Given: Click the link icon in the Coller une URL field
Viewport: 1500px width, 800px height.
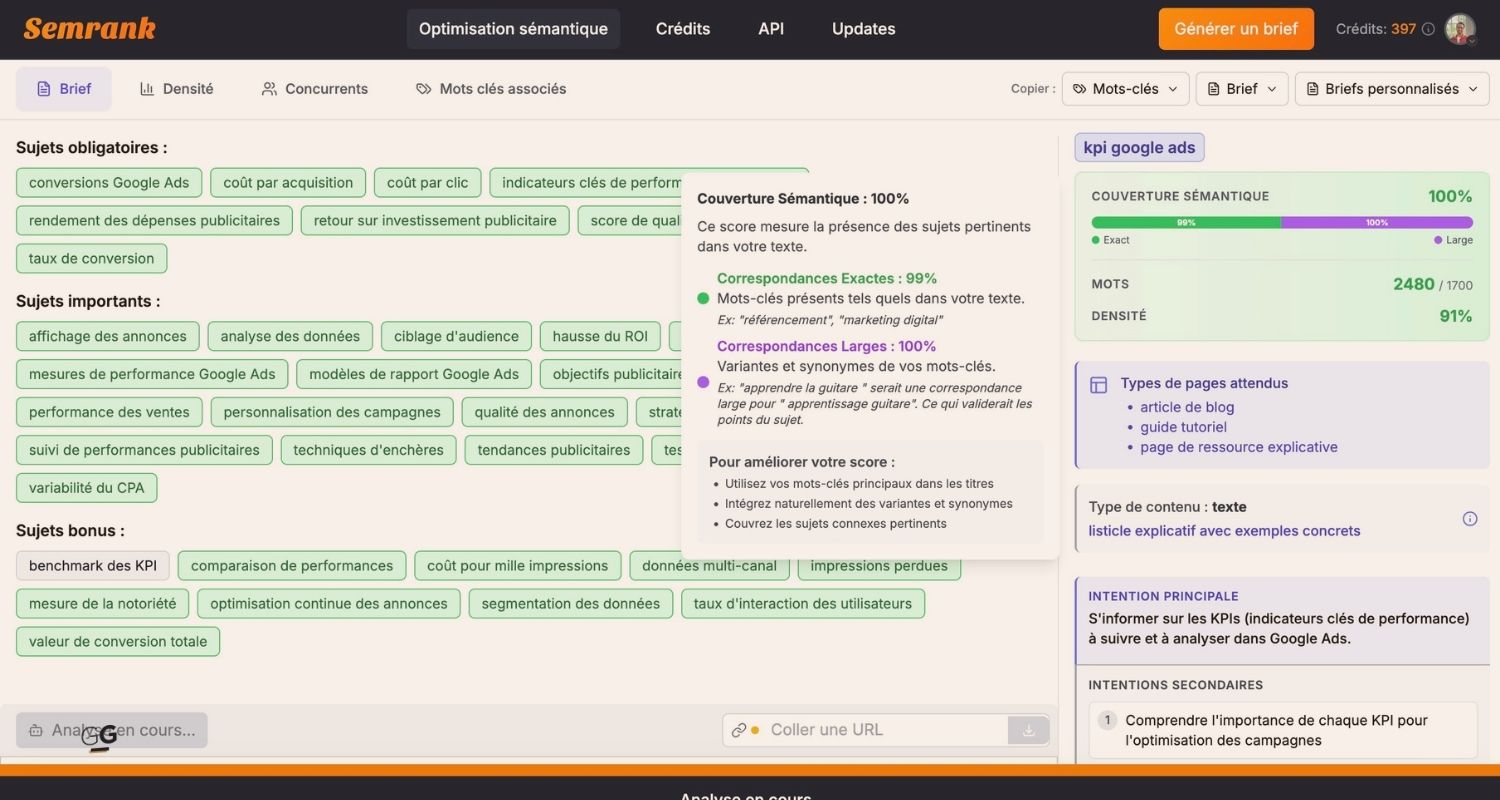Looking at the screenshot, I should tap(737, 730).
